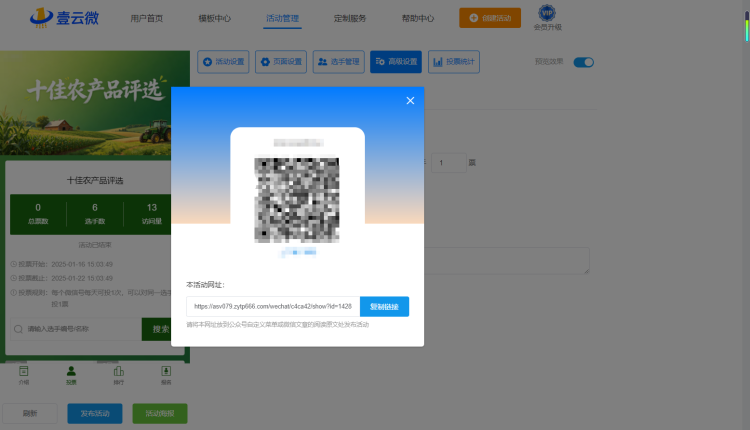Click the 选手数 stat showing 6
This screenshot has height=430, width=750.
tap(95, 214)
